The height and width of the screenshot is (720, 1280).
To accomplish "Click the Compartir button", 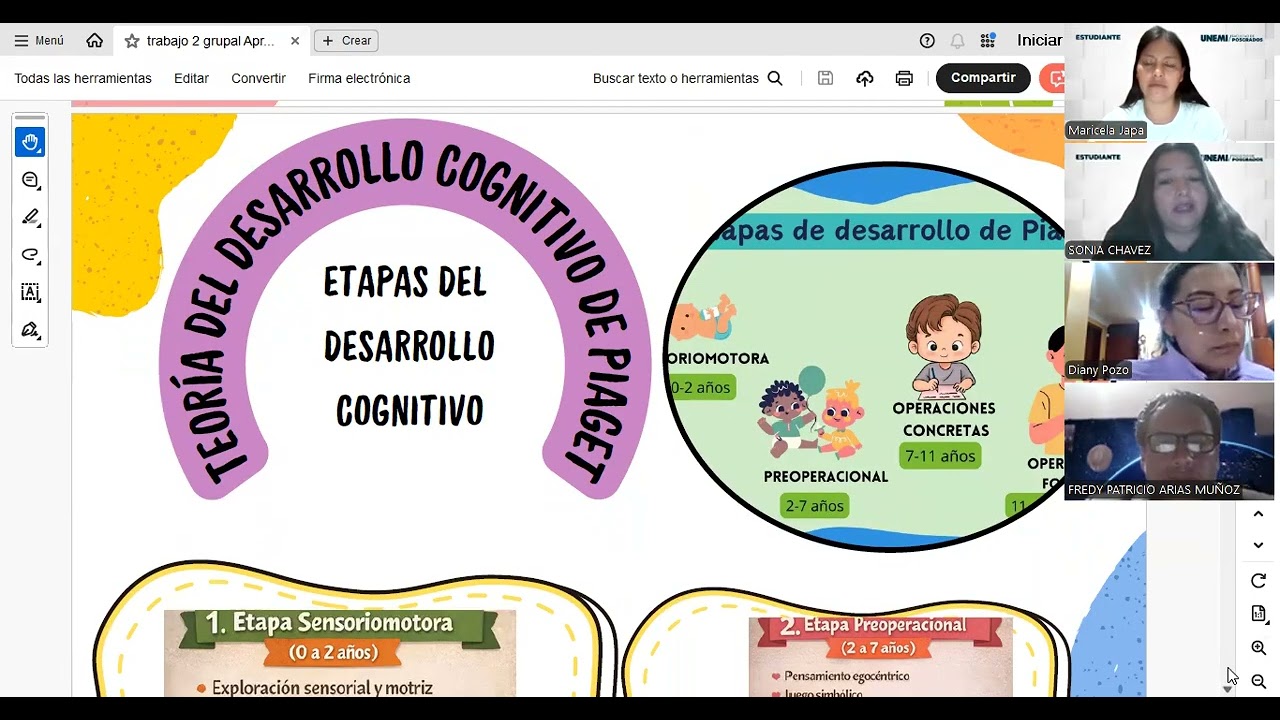I will (983, 78).
